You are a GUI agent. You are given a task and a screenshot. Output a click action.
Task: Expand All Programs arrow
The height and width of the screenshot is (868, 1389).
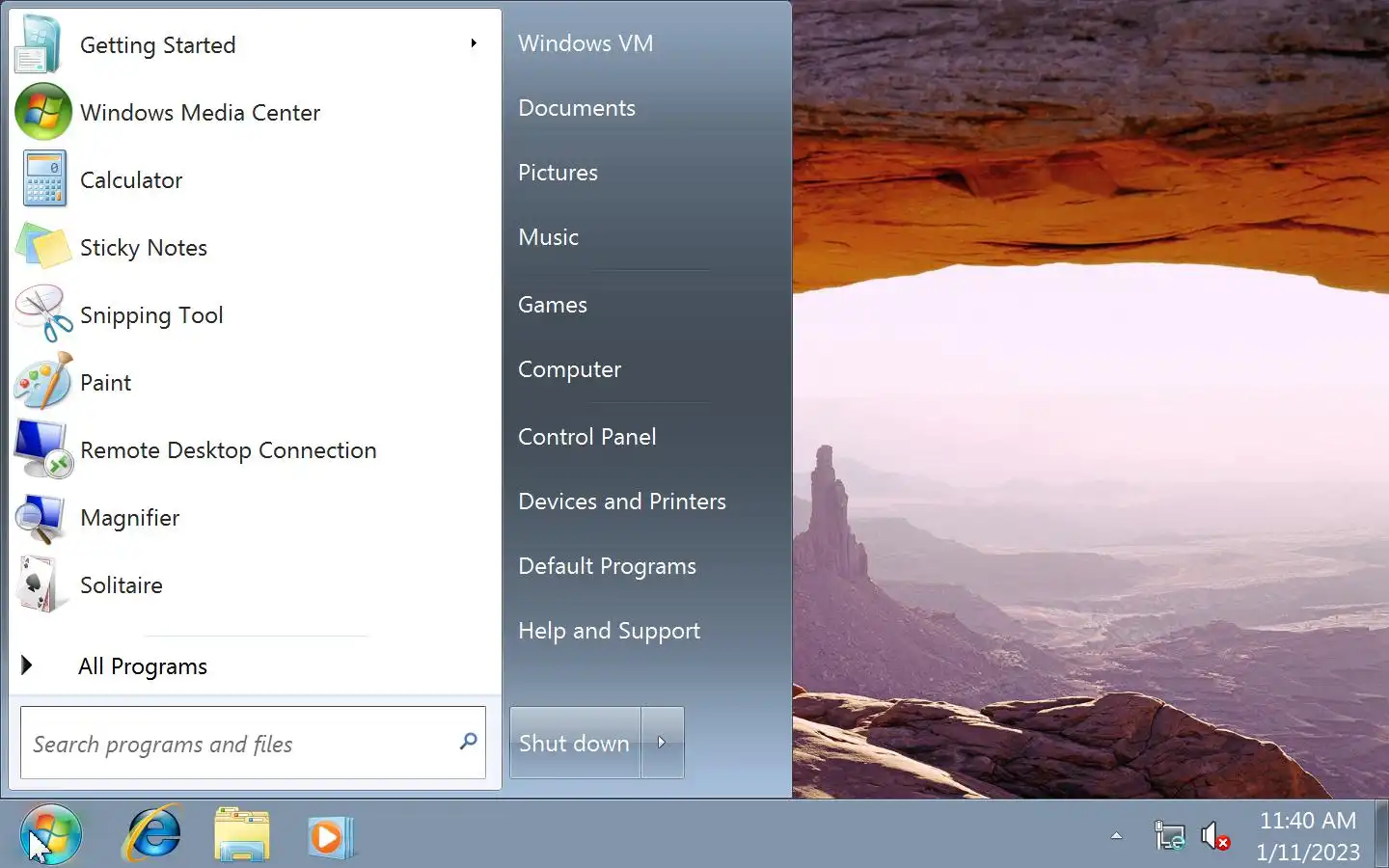(27, 665)
